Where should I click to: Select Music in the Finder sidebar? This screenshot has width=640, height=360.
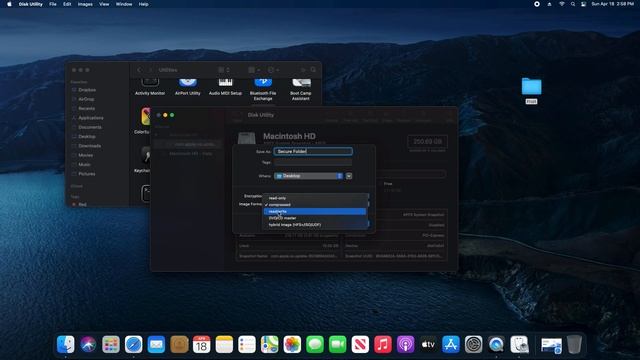[x=84, y=164]
